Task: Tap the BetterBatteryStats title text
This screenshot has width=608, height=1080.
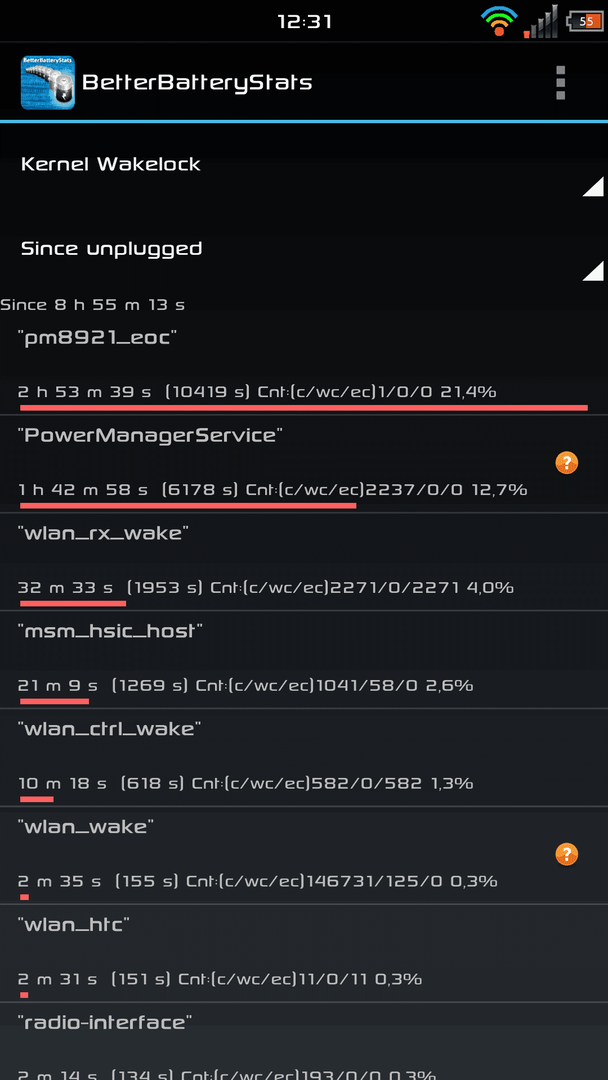Action: pyautogui.click(x=197, y=83)
